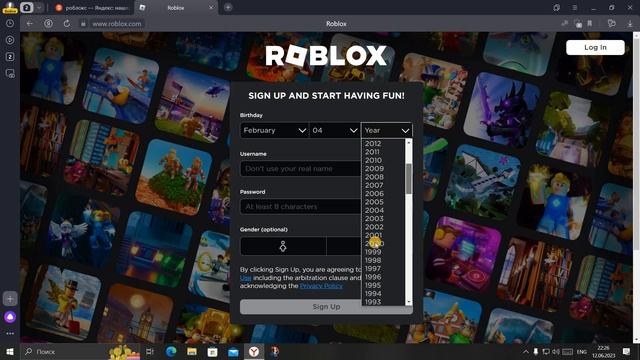Open Alice assistant purple icon in sidebar
Screen dimensions: 640x360
(x=10, y=317)
